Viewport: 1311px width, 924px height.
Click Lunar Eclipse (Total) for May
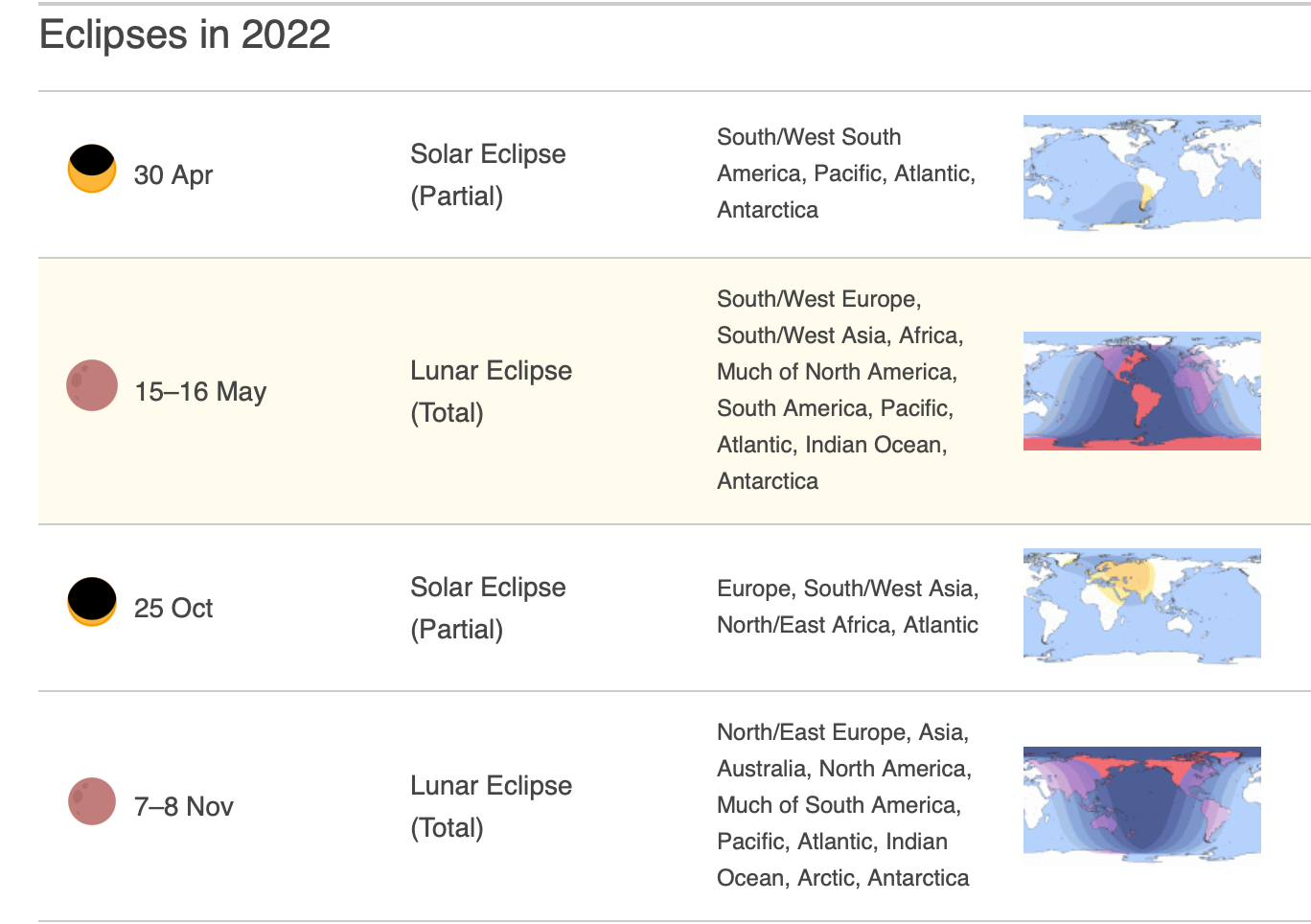pos(491,391)
